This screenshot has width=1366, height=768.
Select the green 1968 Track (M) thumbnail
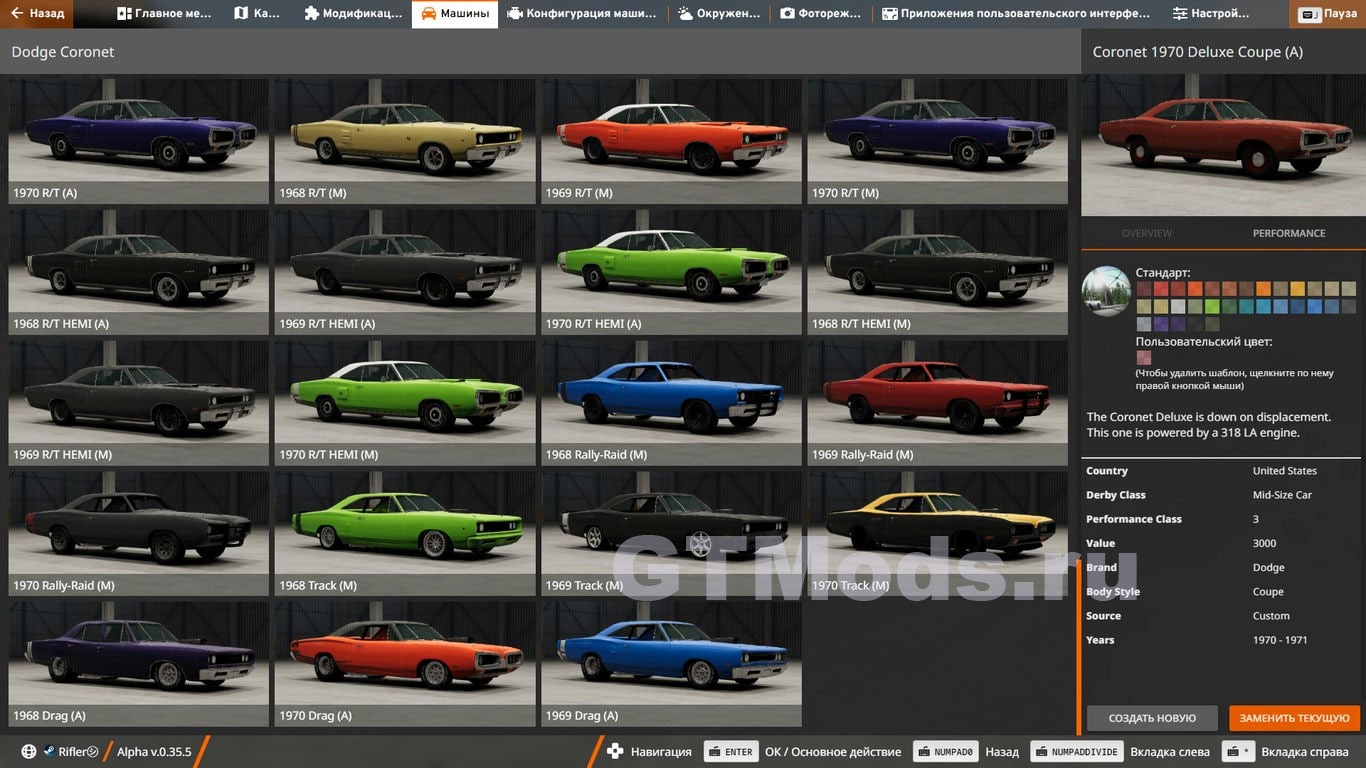point(405,534)
